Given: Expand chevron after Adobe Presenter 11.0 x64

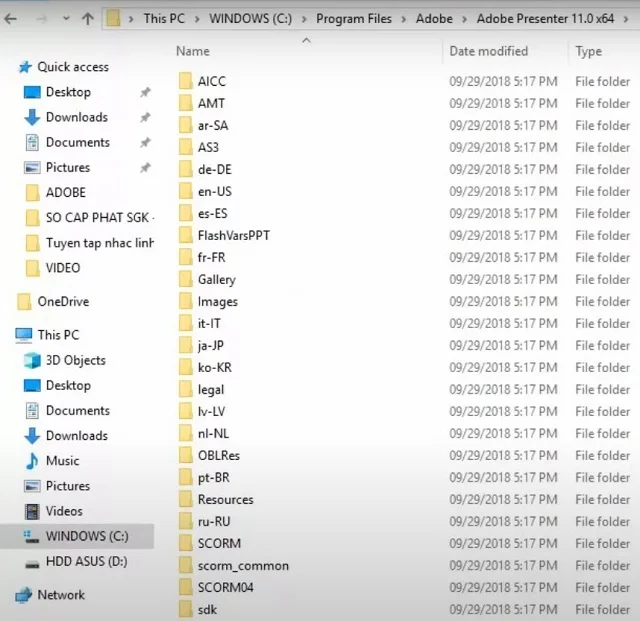Looking at the screenshot, I should (x=626, y=19).
